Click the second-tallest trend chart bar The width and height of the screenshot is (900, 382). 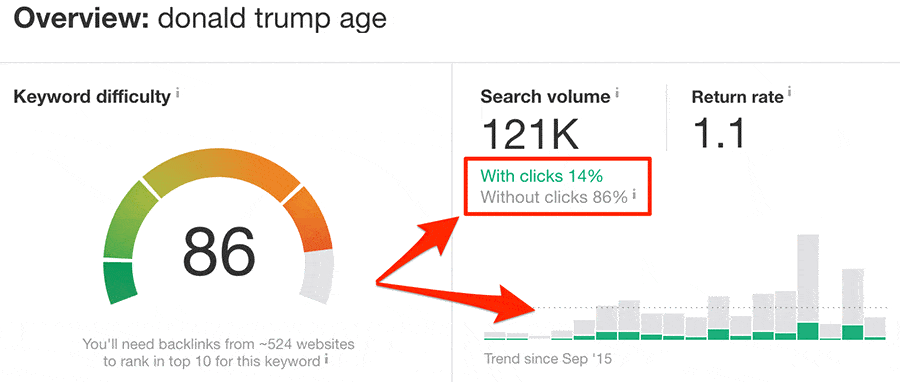pyautogui.click(x=852, y=304)
